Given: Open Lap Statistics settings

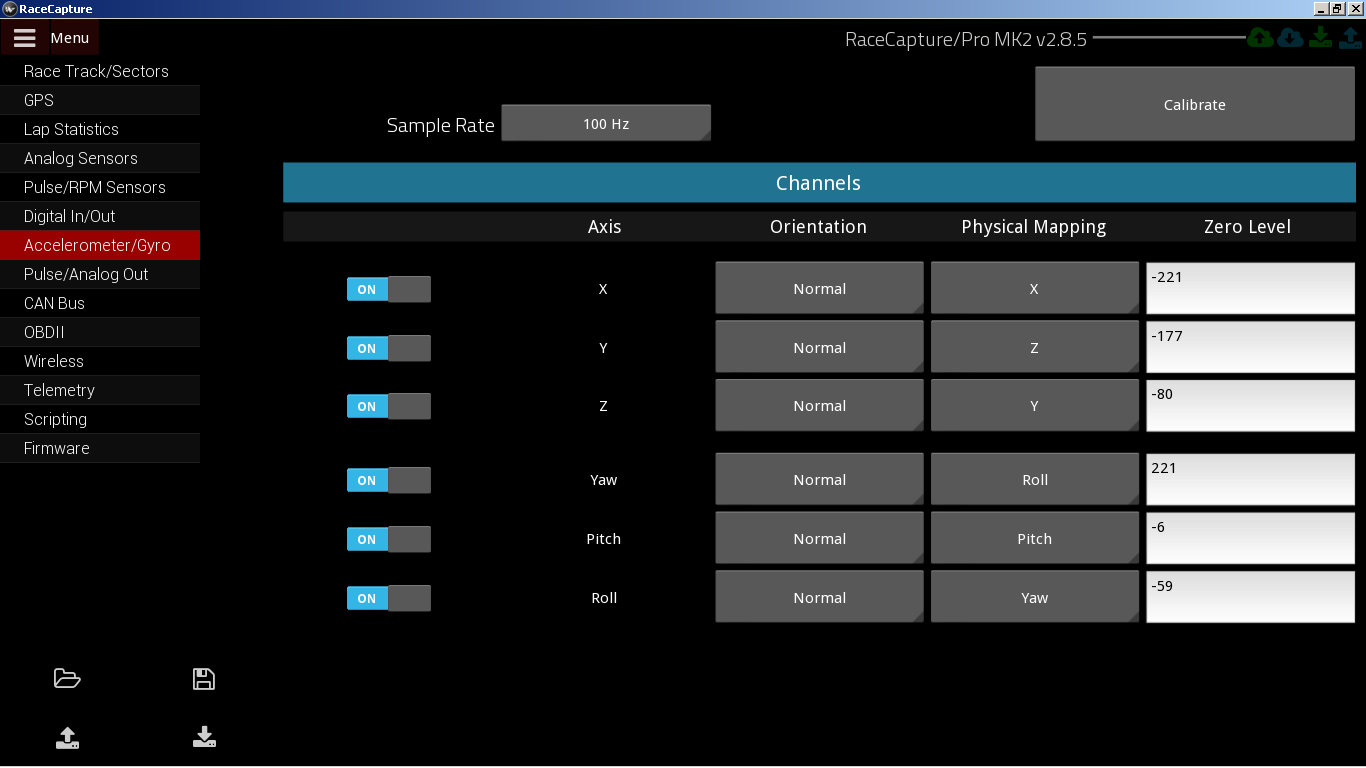Looking at the screenshot, I should click(100, 129).
